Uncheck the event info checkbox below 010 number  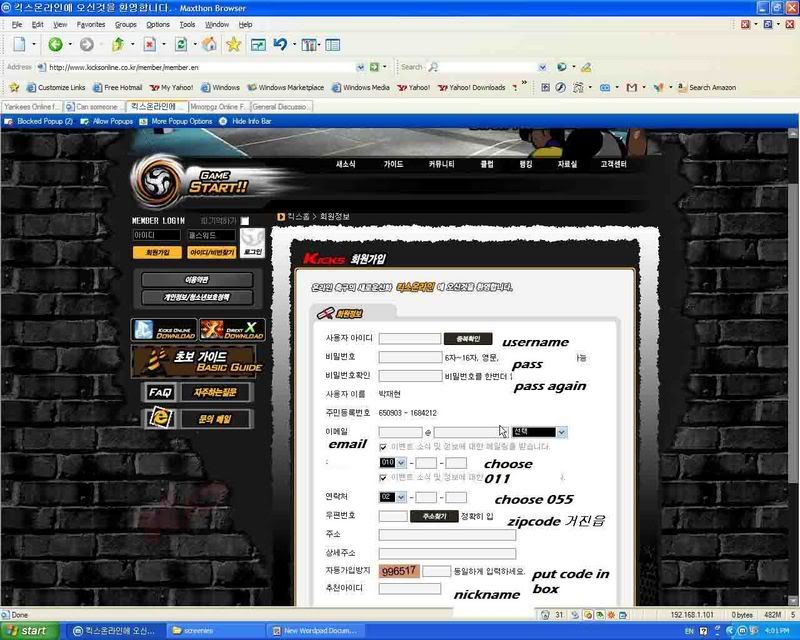385,478
